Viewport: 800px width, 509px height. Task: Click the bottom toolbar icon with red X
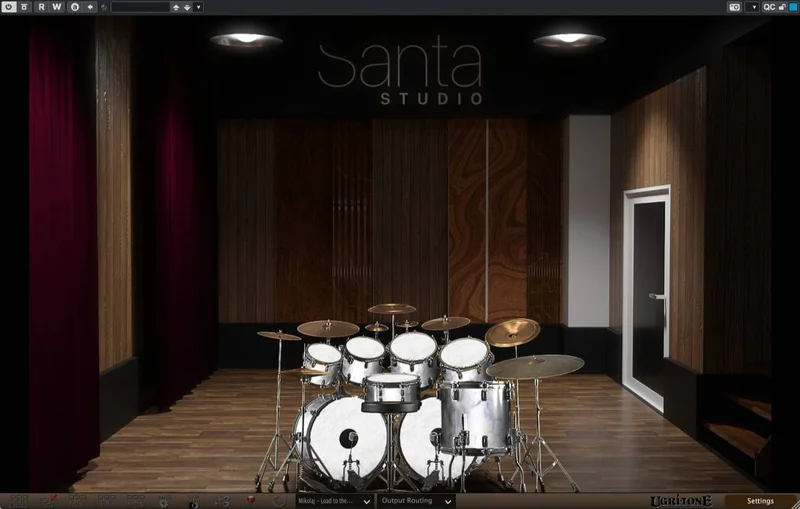click(48, 501)
